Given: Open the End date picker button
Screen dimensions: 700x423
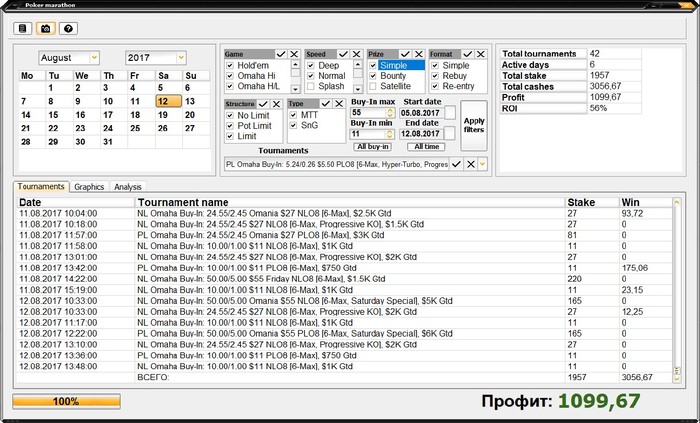Looking at the screenshot, I should click(450, 133).
